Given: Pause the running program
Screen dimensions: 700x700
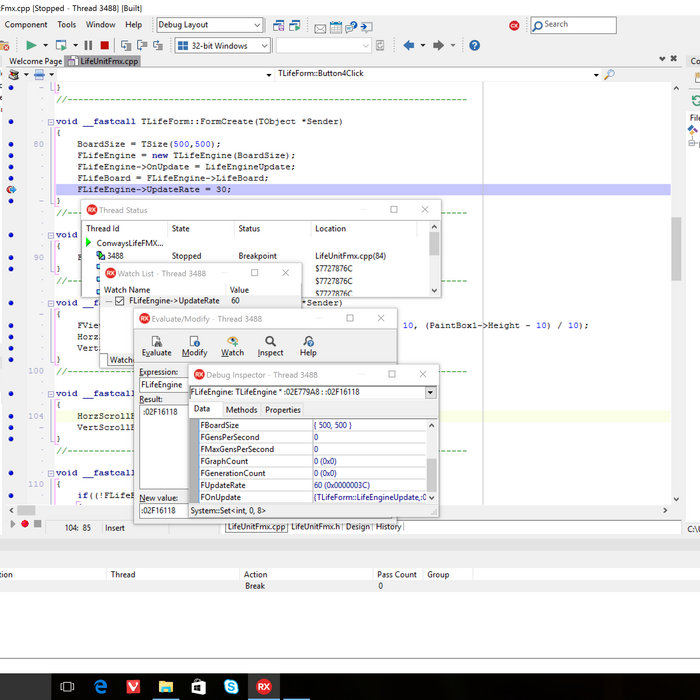Looking at the screenshot, I should (x=88, y=45).
